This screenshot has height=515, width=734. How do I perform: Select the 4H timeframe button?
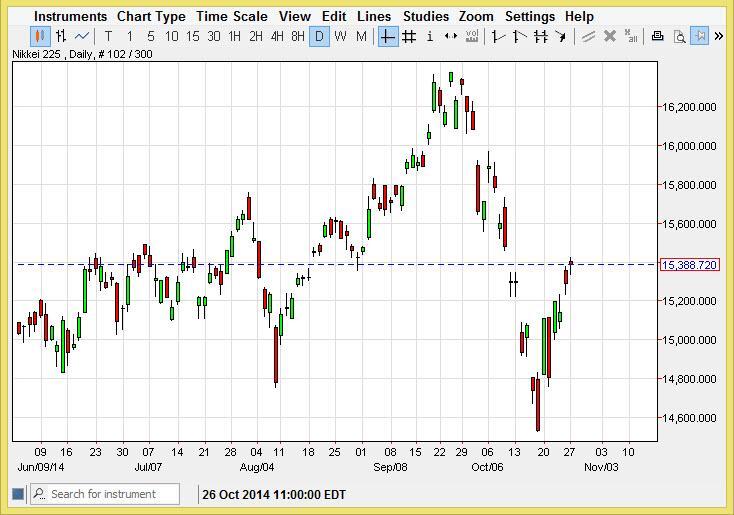pyautogui.click(x=277, y=37)
